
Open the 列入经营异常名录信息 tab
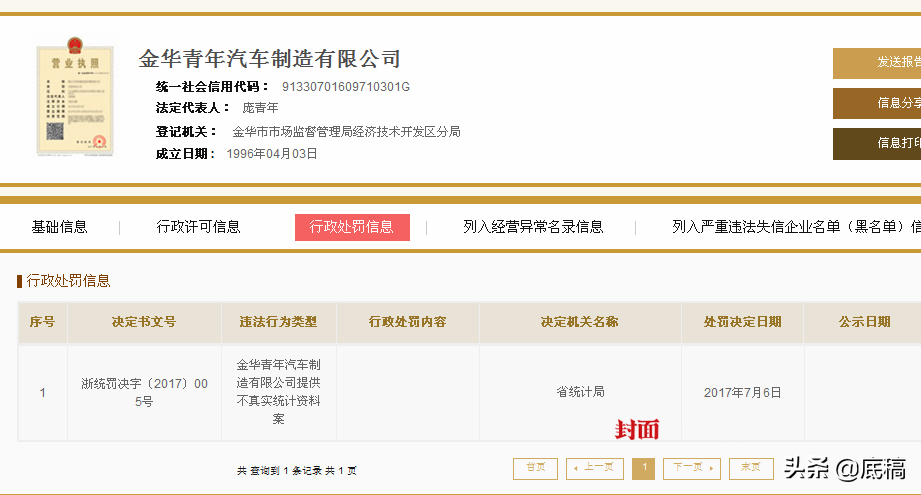[x=533, y=227]
